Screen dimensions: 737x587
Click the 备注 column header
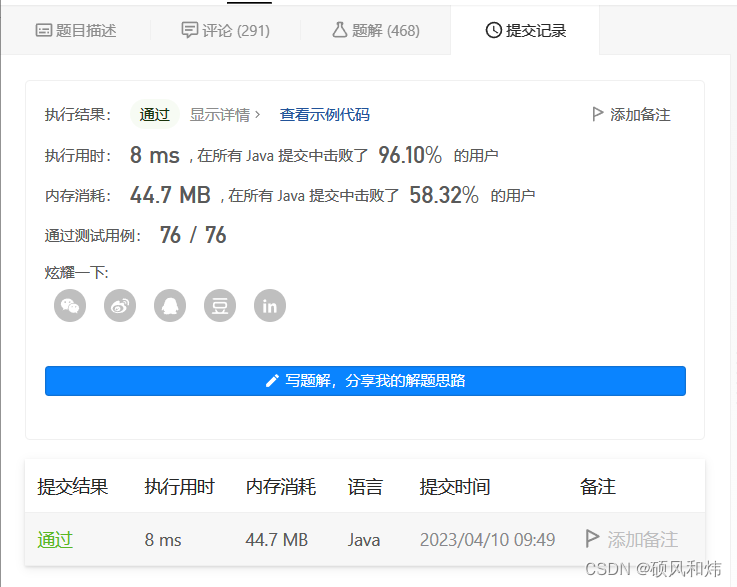coord(597,487)
